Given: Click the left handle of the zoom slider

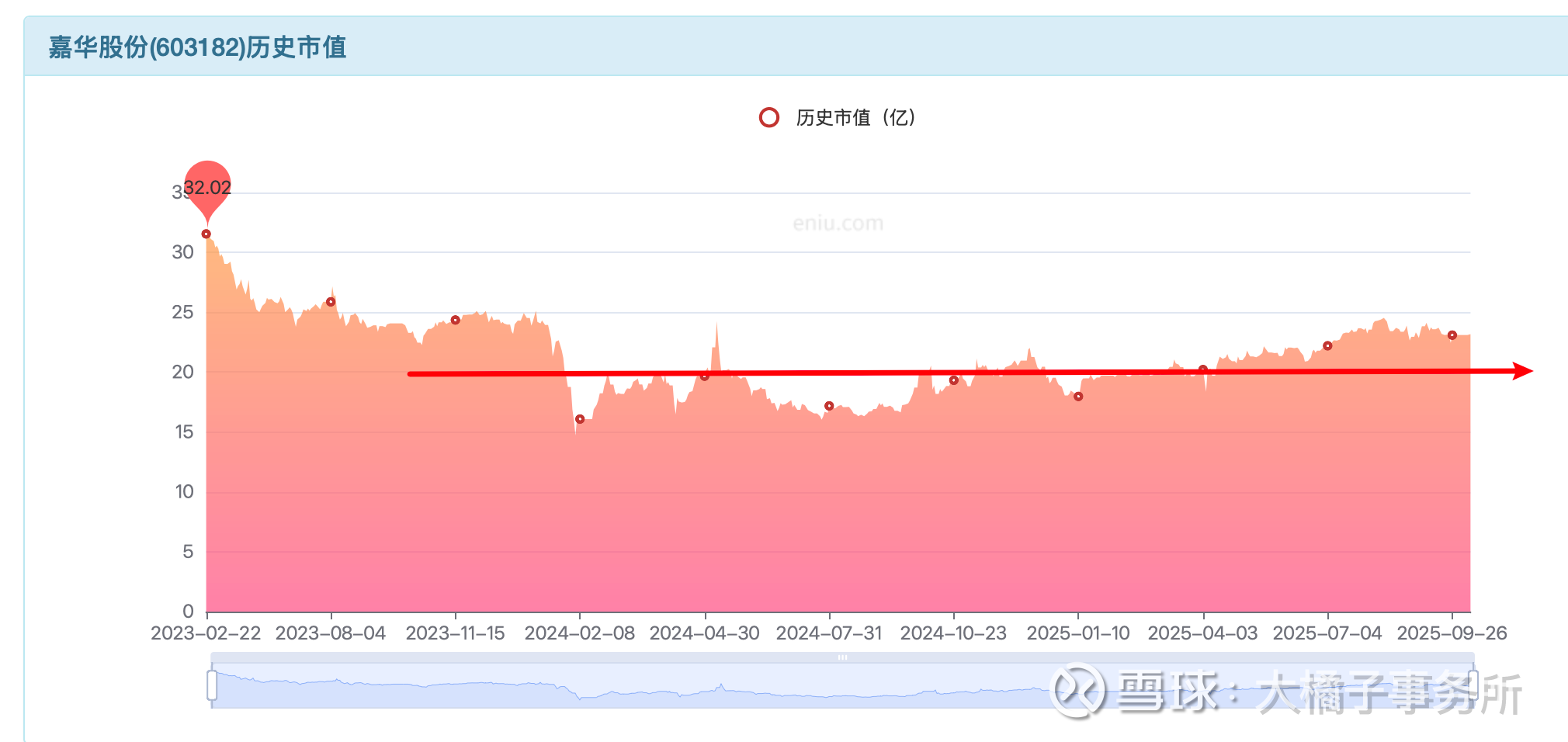Looking at the screenshot, I should point(212,685).
